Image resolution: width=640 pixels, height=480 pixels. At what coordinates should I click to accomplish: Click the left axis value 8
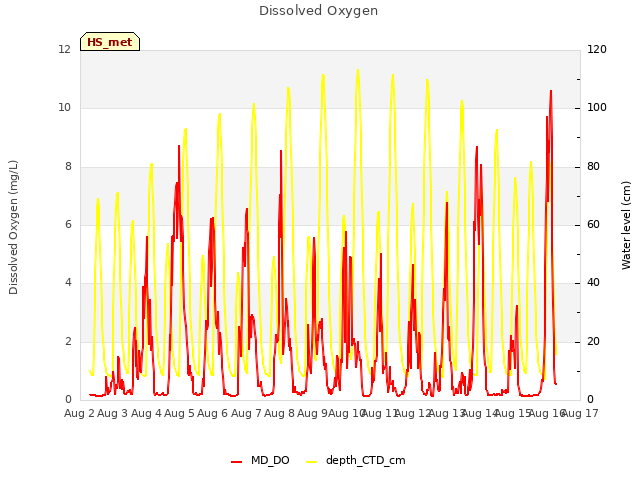tap(68, 167)
